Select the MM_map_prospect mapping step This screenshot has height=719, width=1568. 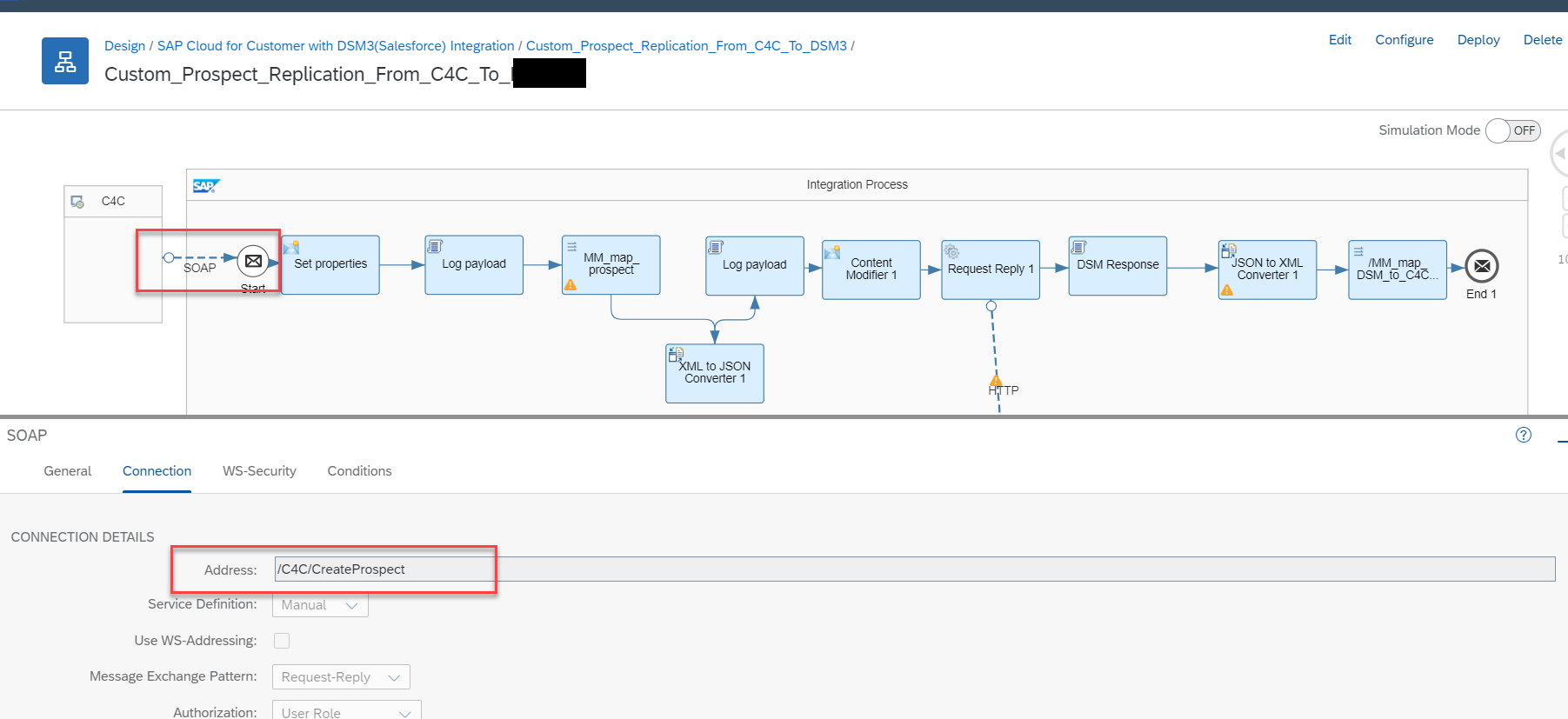click(611, 264)
